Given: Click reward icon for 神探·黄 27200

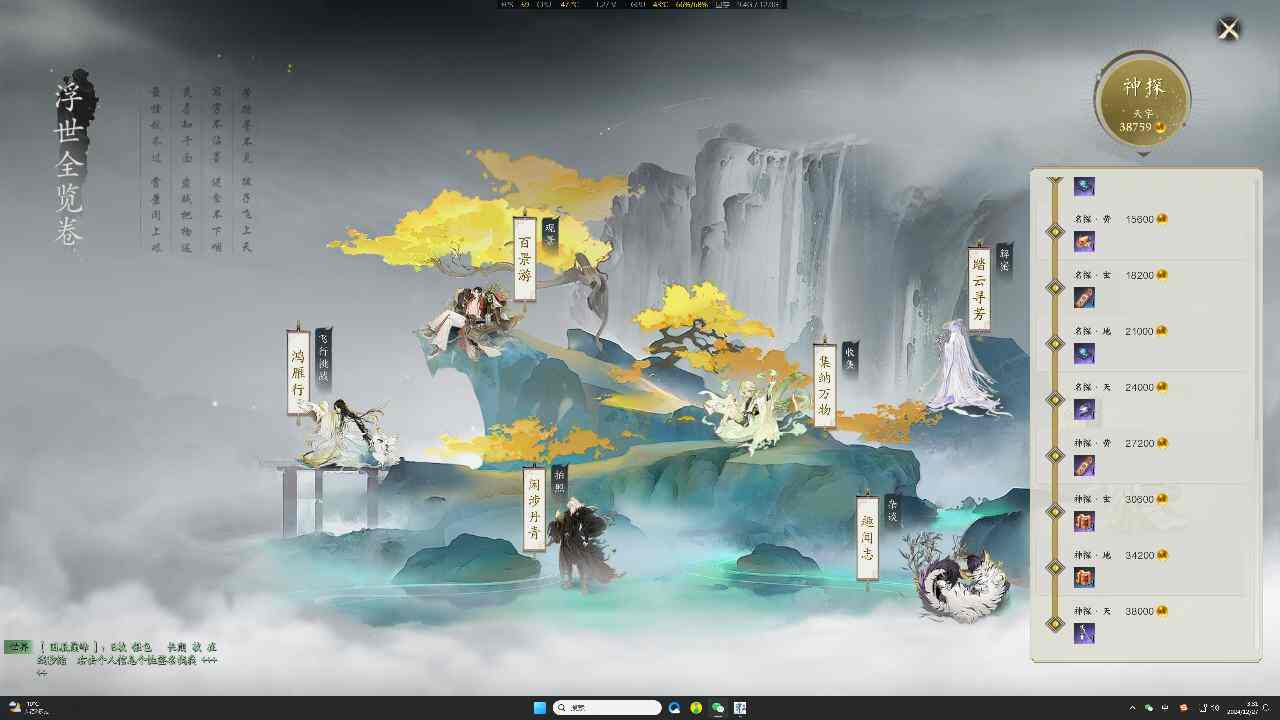Looking at the screenshot, I should click(1084, 465).
